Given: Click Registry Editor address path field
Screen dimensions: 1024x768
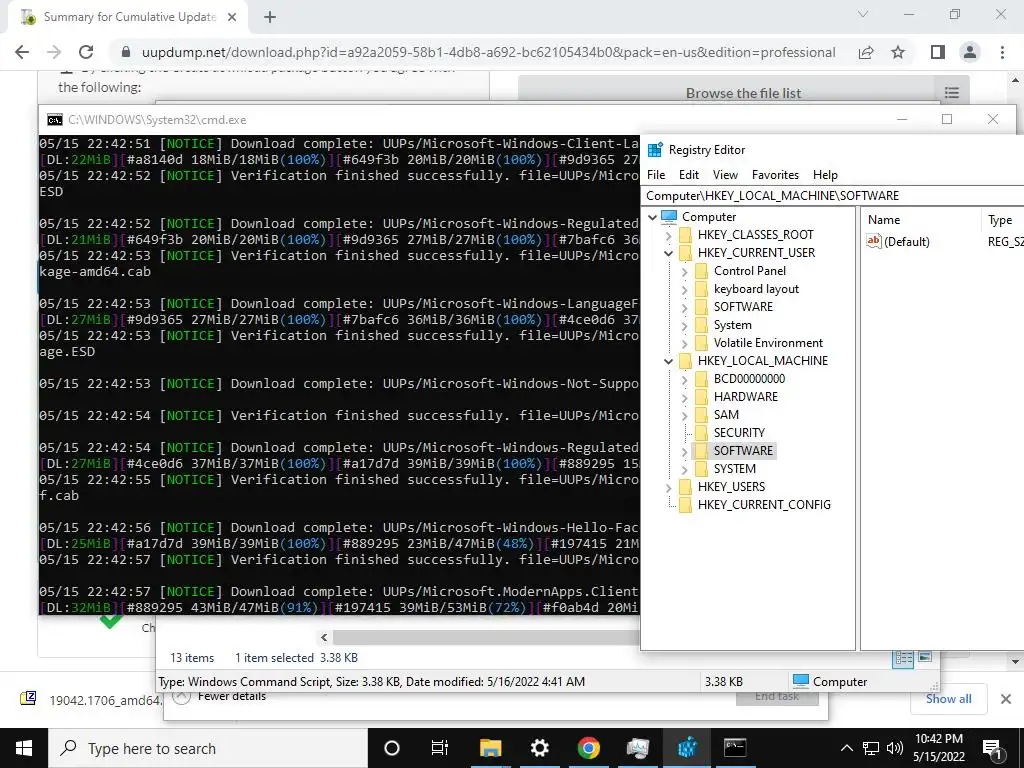Looking at the screenshot, I should [832, 196].
